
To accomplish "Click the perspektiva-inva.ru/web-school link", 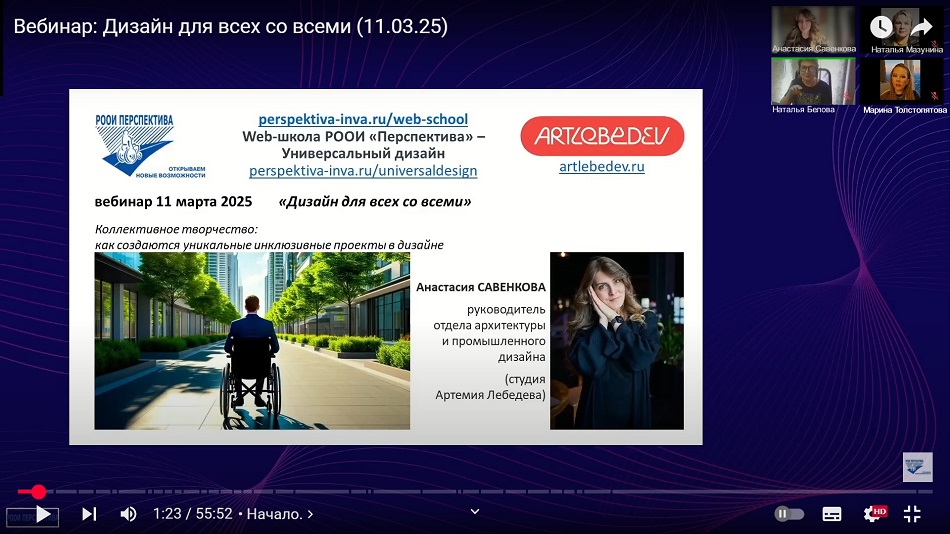I will click(363, 119).
